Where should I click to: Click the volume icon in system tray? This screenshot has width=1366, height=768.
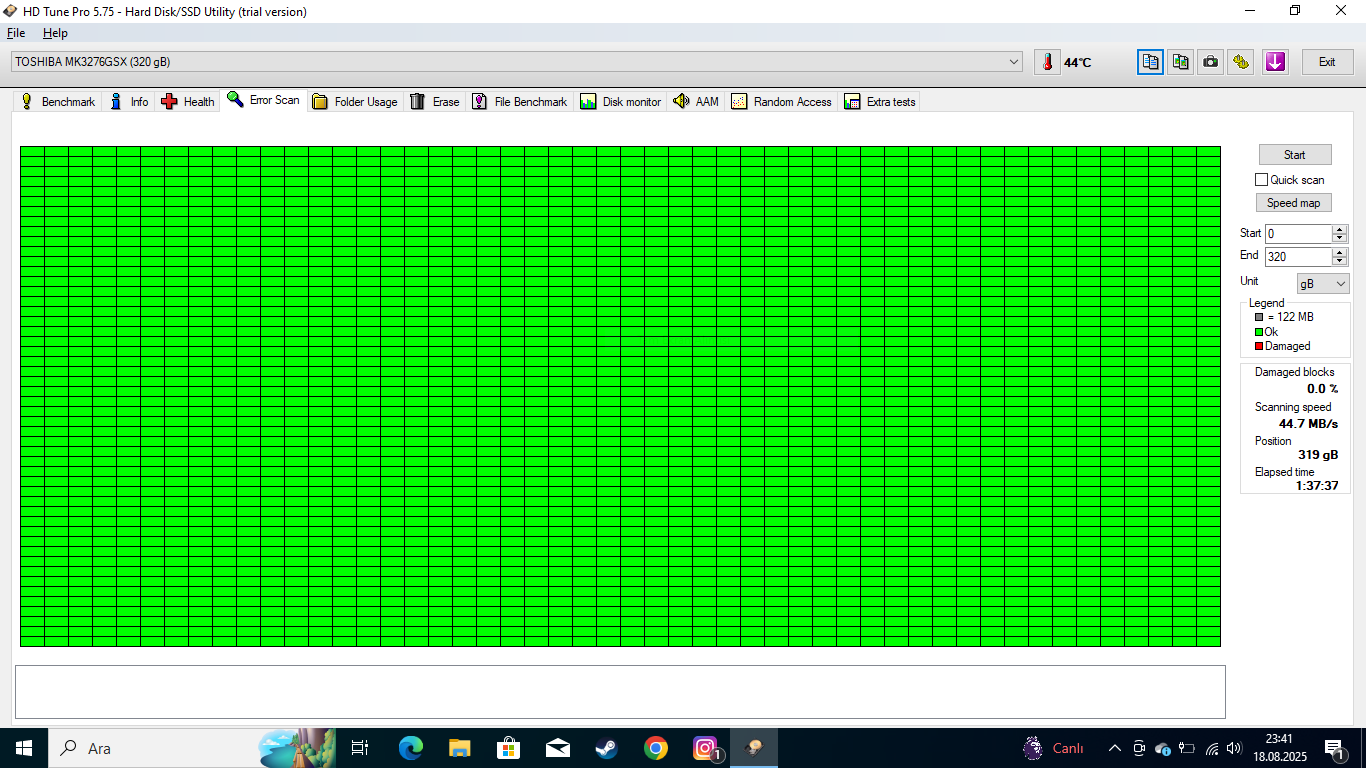(x=1234, y=748)
